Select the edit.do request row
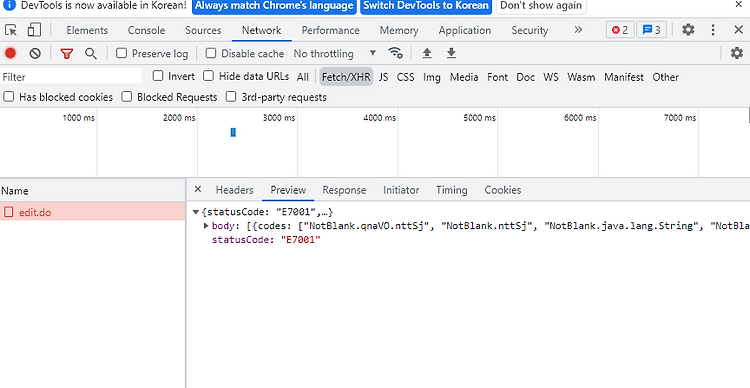 coord(92,212)
